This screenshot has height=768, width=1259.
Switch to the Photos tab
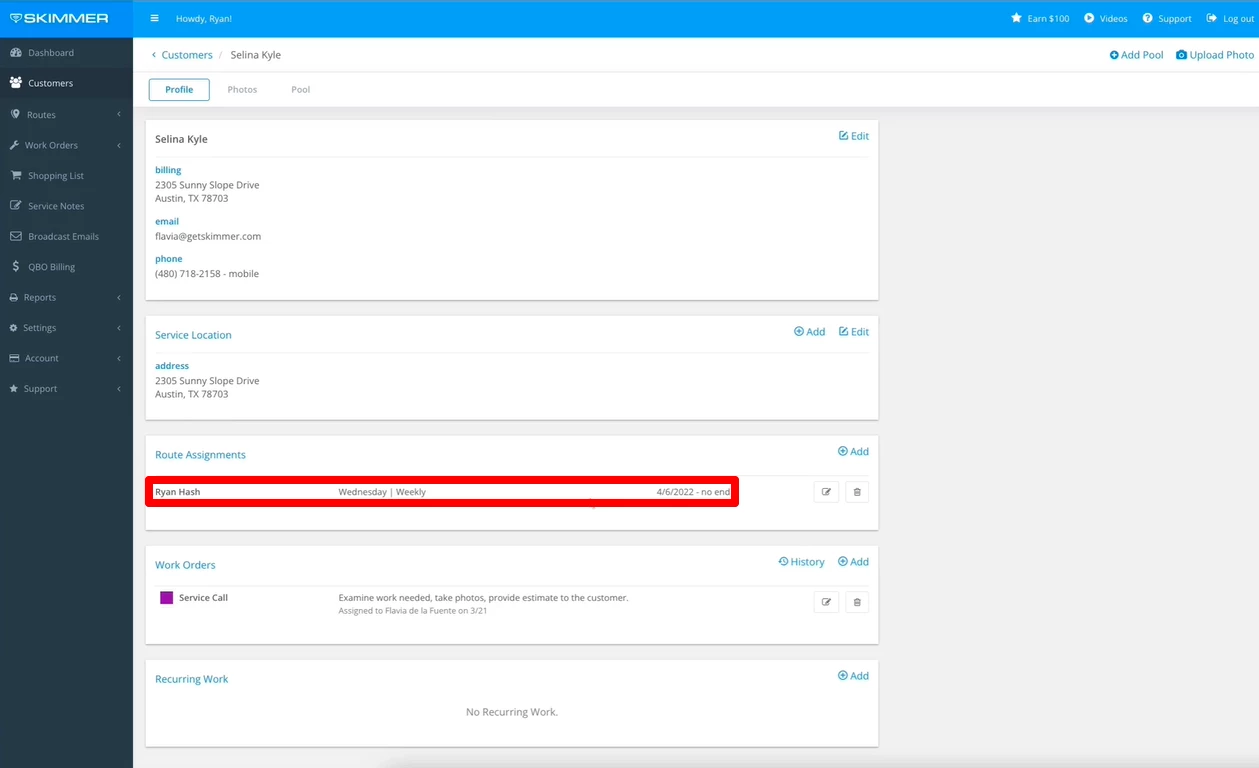click(x=242, y=89)
